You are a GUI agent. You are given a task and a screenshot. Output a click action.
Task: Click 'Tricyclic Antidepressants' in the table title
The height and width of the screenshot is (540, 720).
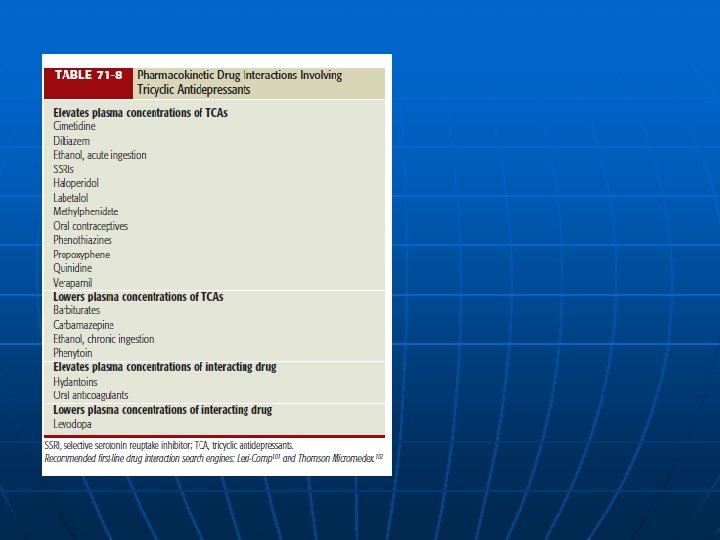point(194,90)
